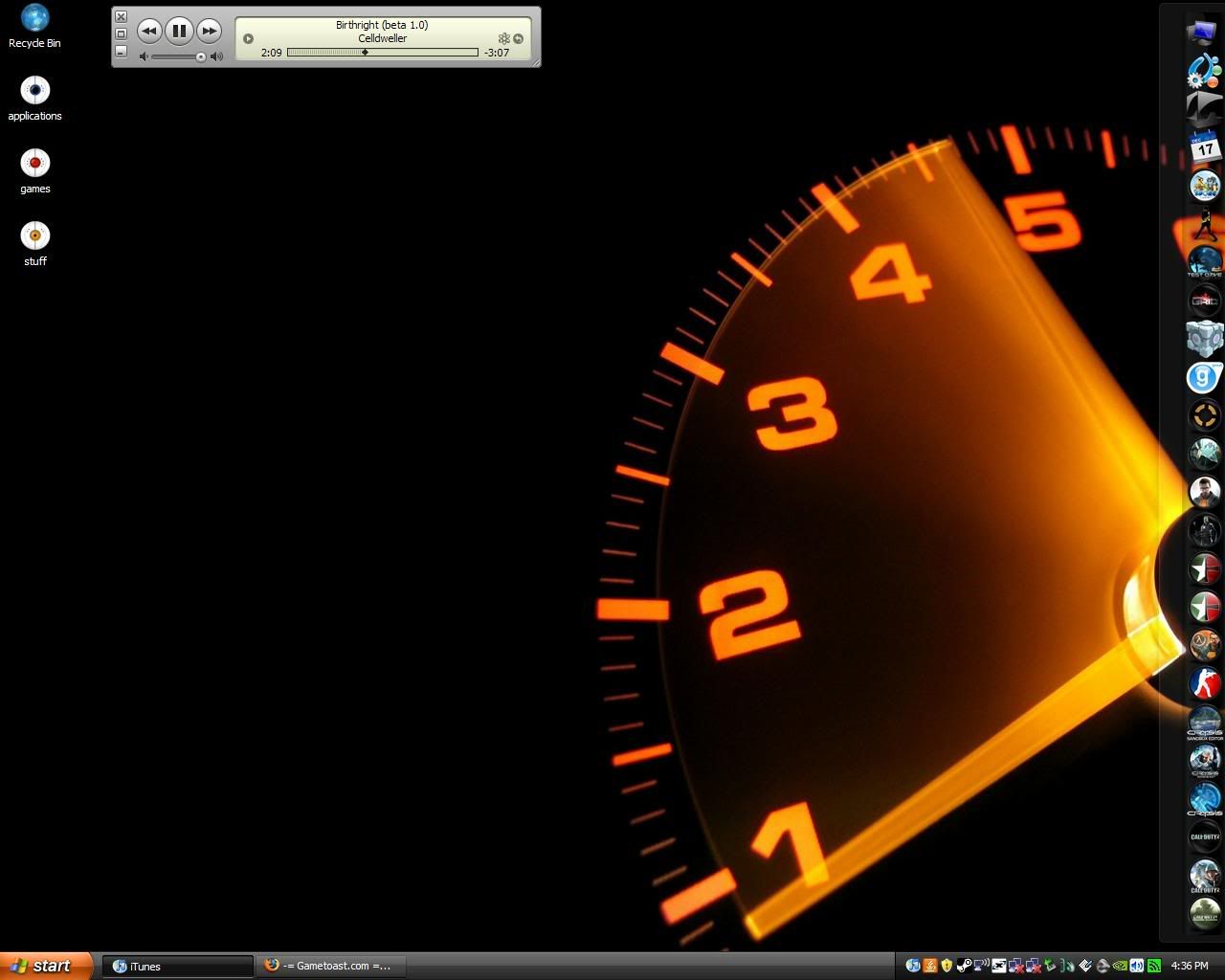This screenshot has width=1225, height=980.
Task: Launch the blue Crysis dock icon
Action: point(1204,799)
